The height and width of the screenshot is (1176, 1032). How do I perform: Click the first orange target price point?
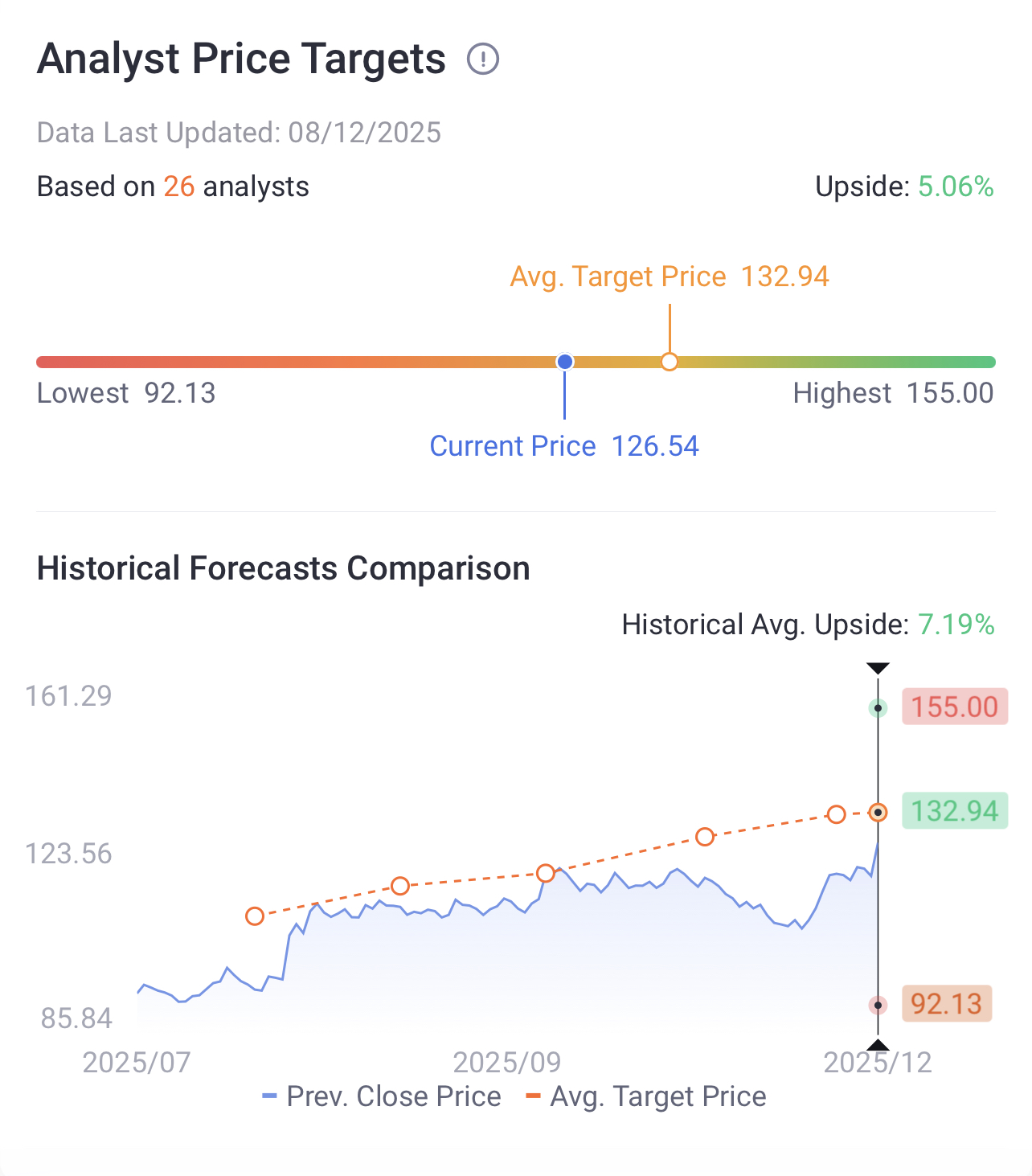pyautogui.click(x=255, y=916)
